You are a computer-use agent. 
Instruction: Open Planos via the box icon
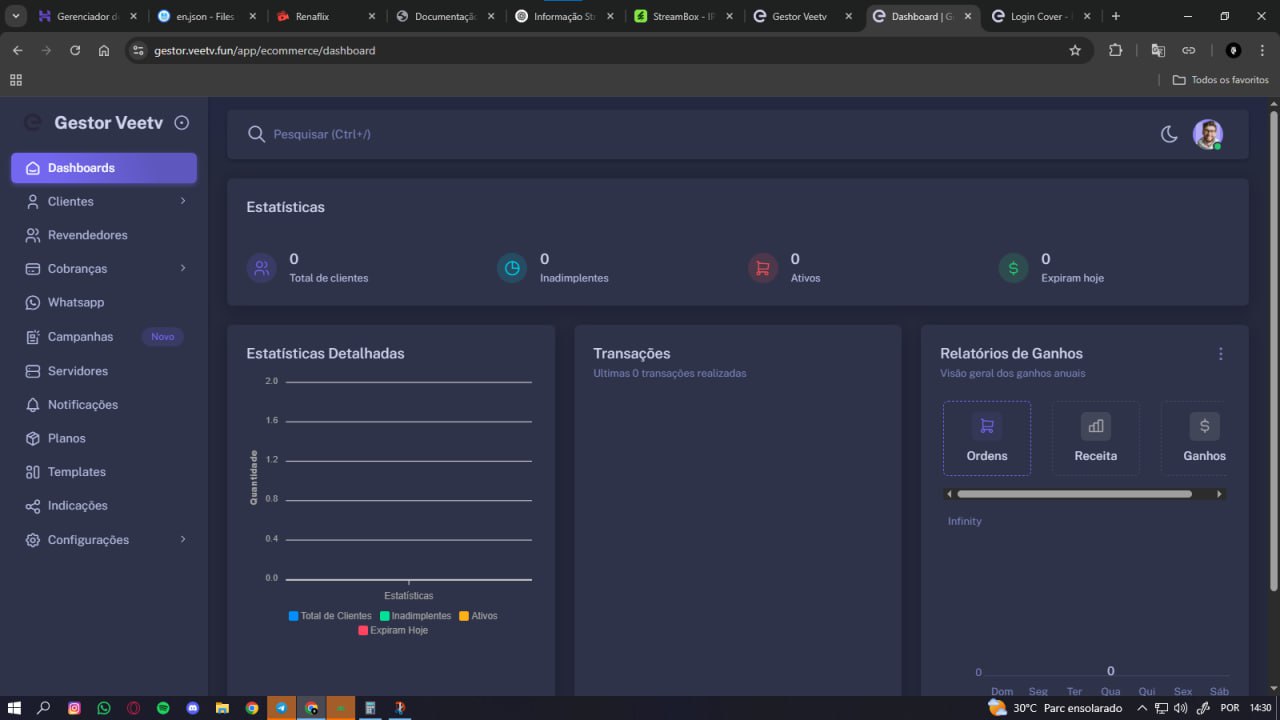pyautogui.click(x=33, y=439)
